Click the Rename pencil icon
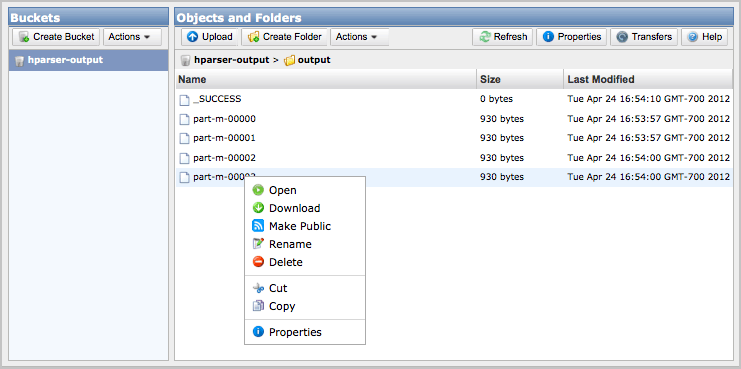Screen dimensions: 741x369 coord(258,244)
